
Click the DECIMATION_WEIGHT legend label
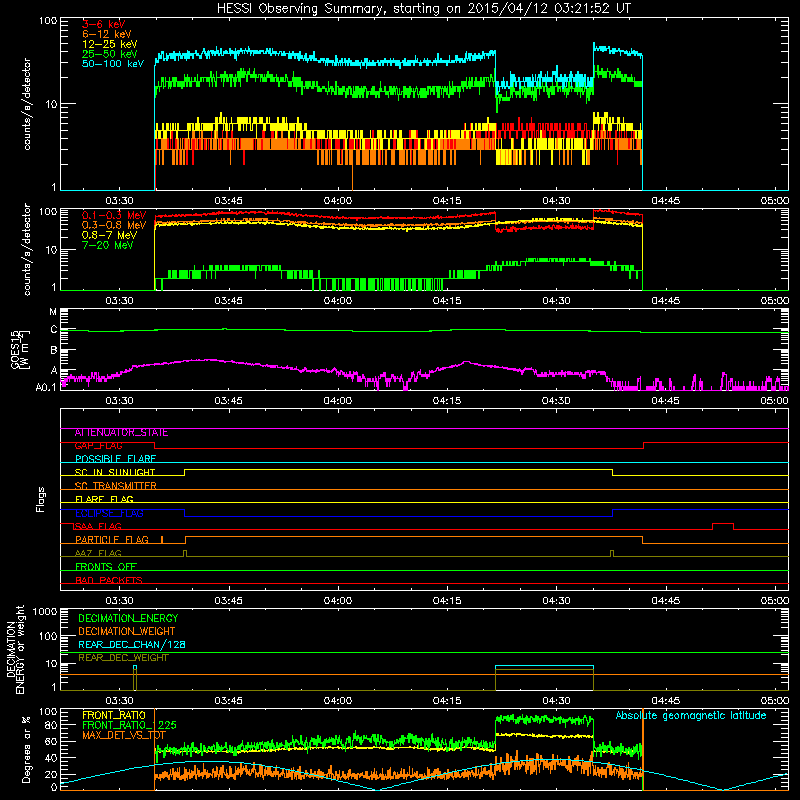coord(127,631)
